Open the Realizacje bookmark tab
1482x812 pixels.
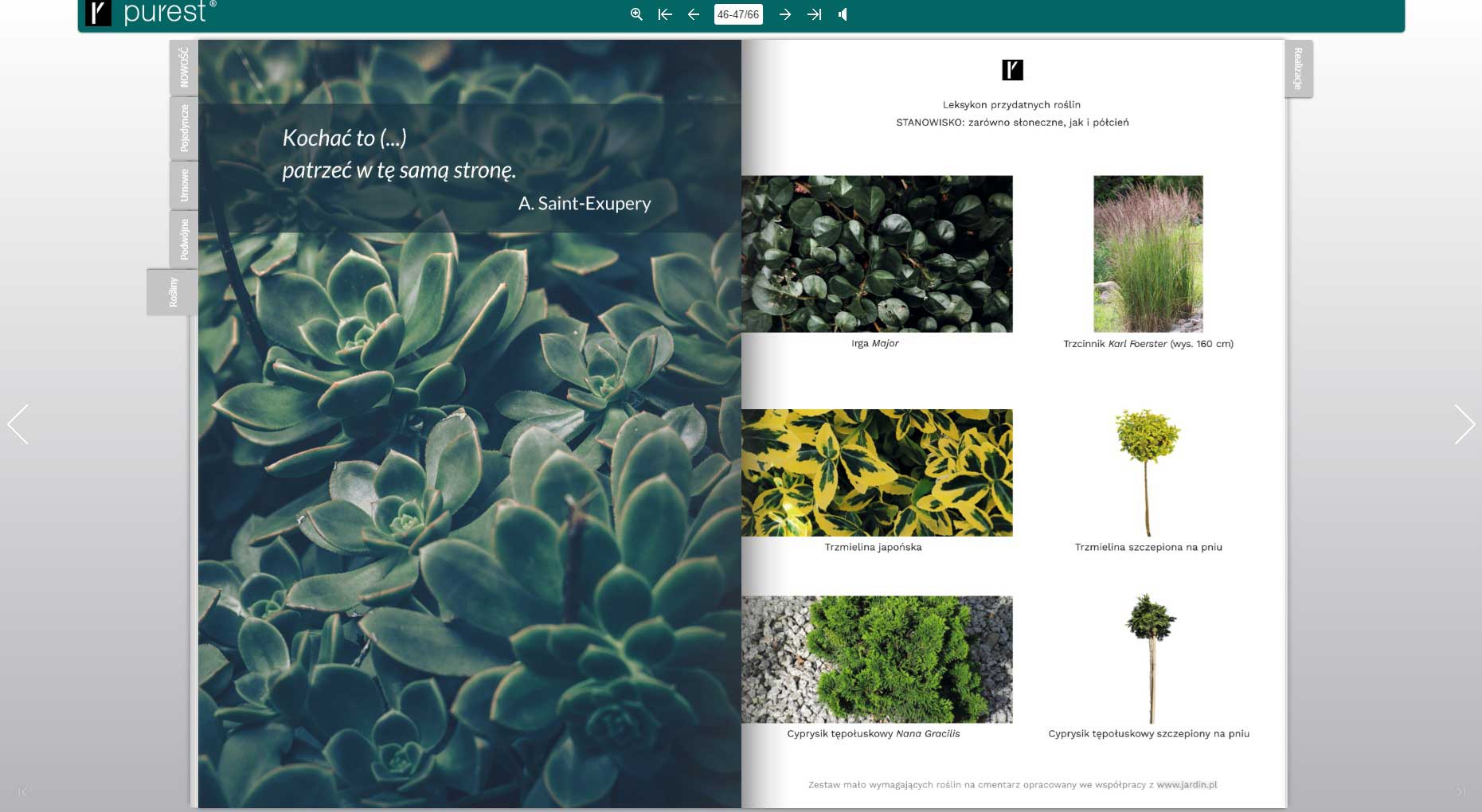point(1298,69)
